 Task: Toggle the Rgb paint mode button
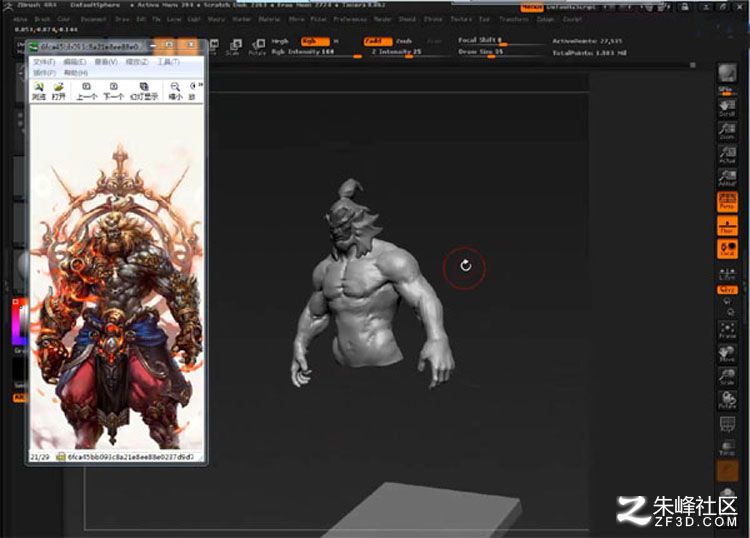pos(315,41)
